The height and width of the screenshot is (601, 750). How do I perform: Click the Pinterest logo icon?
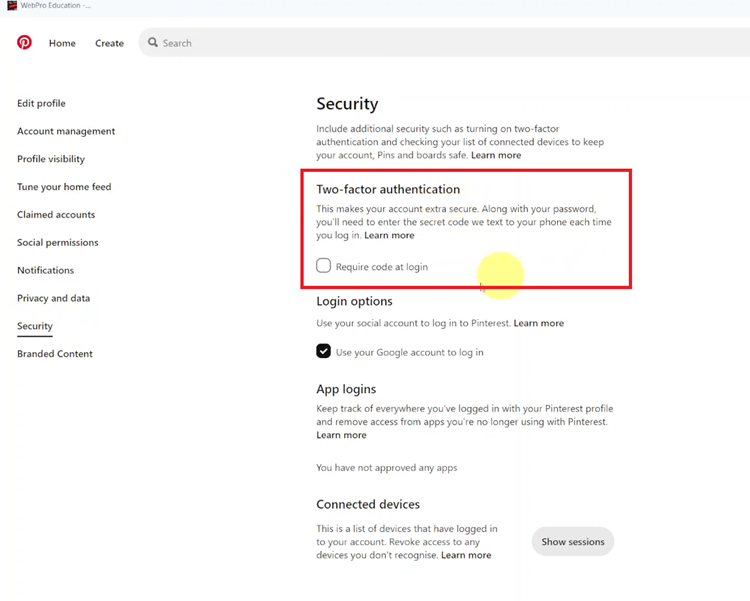pos(24,43)
